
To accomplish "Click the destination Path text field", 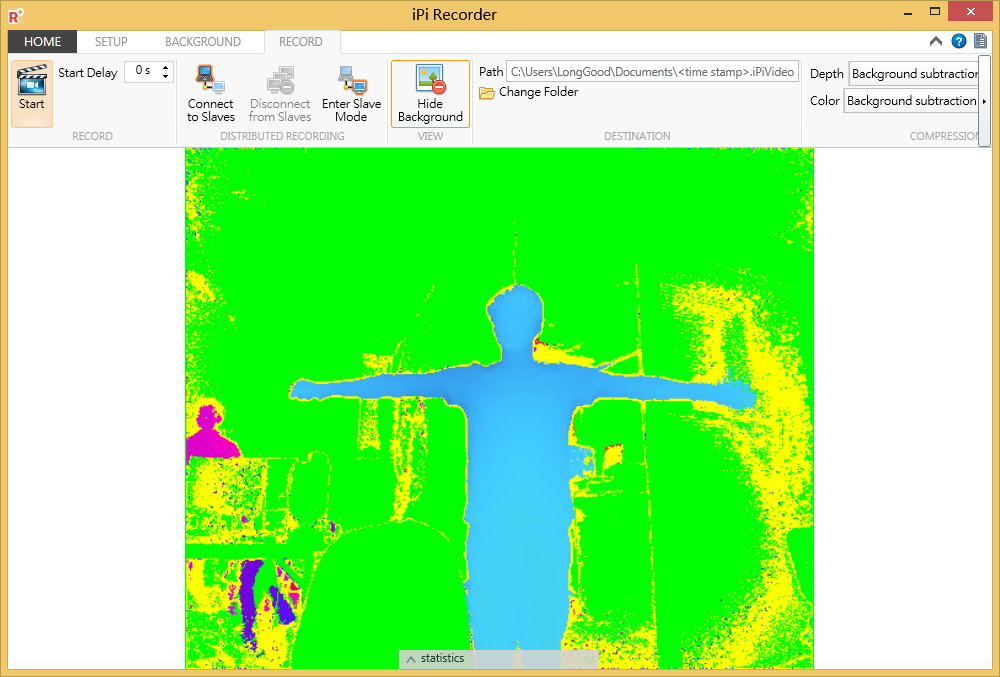I will click(x=652, y=72).
